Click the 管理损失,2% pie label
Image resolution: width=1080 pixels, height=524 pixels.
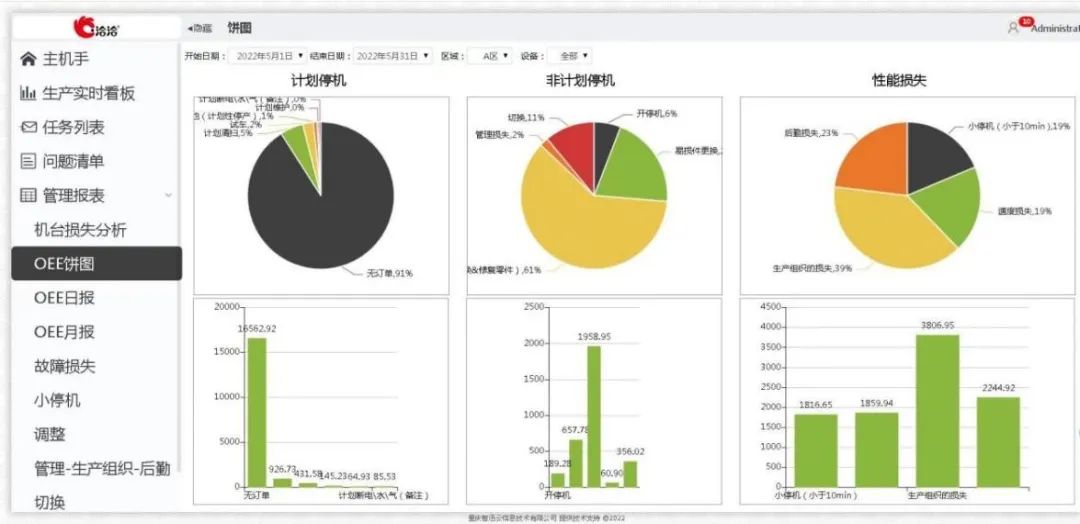[499, 135]
